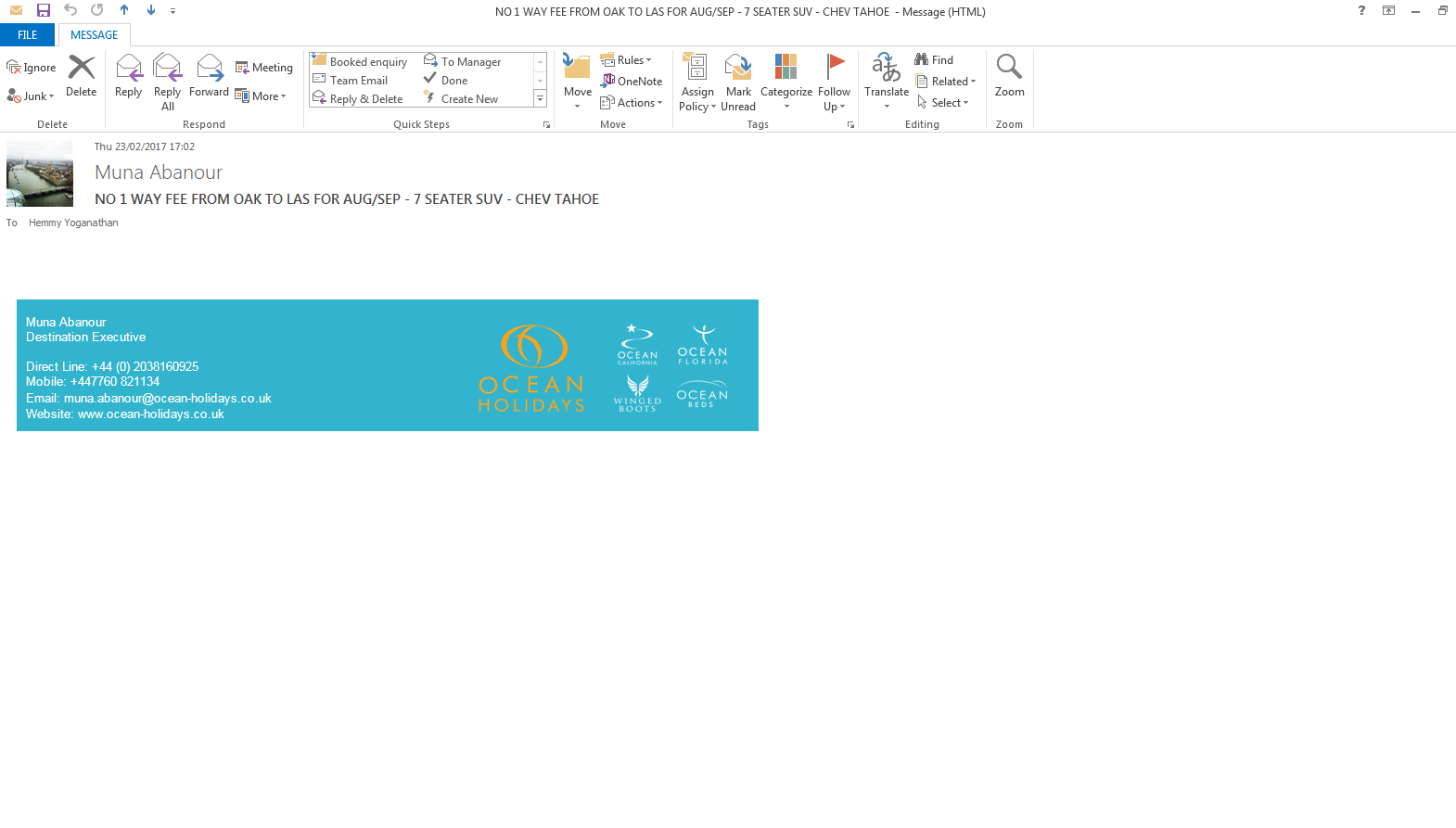The image size is (1456, 828).
Task: Run the Reply & Delete quick step
Action: [x=358, y=99]
